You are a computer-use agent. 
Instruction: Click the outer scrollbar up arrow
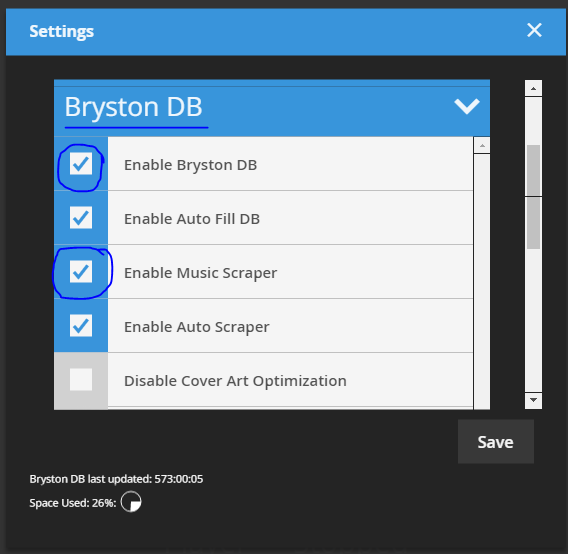[x=533, y=88]
